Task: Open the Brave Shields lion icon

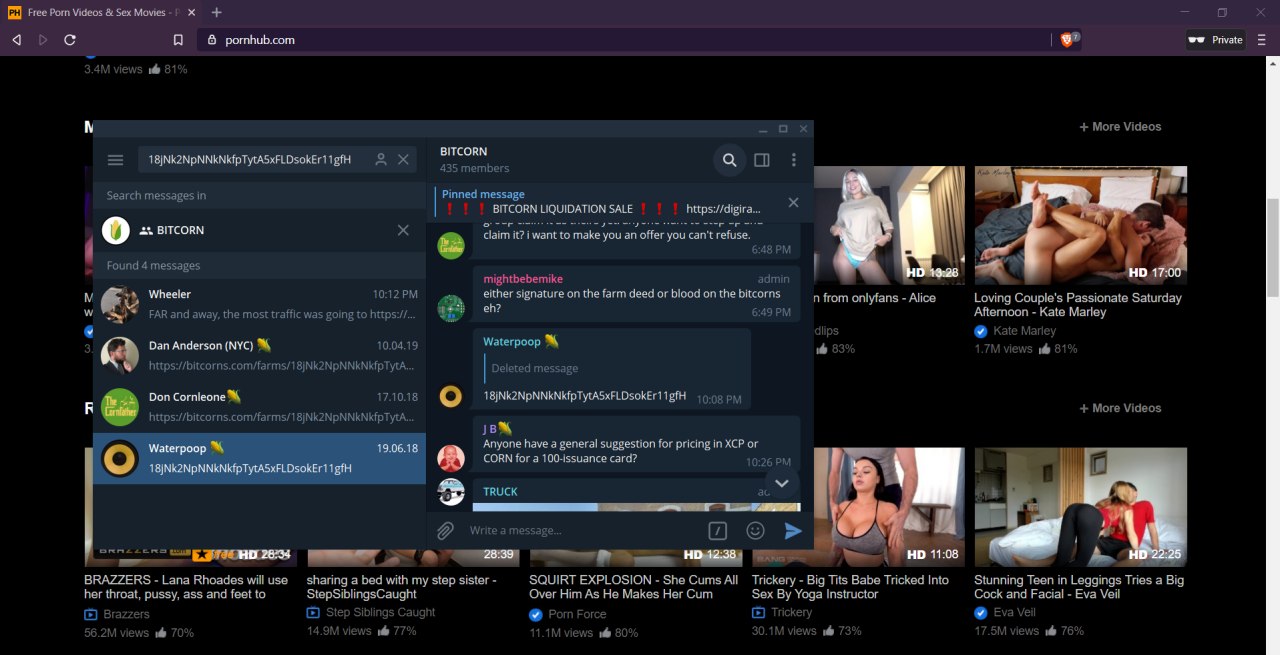Action: tap(1068, 40)
